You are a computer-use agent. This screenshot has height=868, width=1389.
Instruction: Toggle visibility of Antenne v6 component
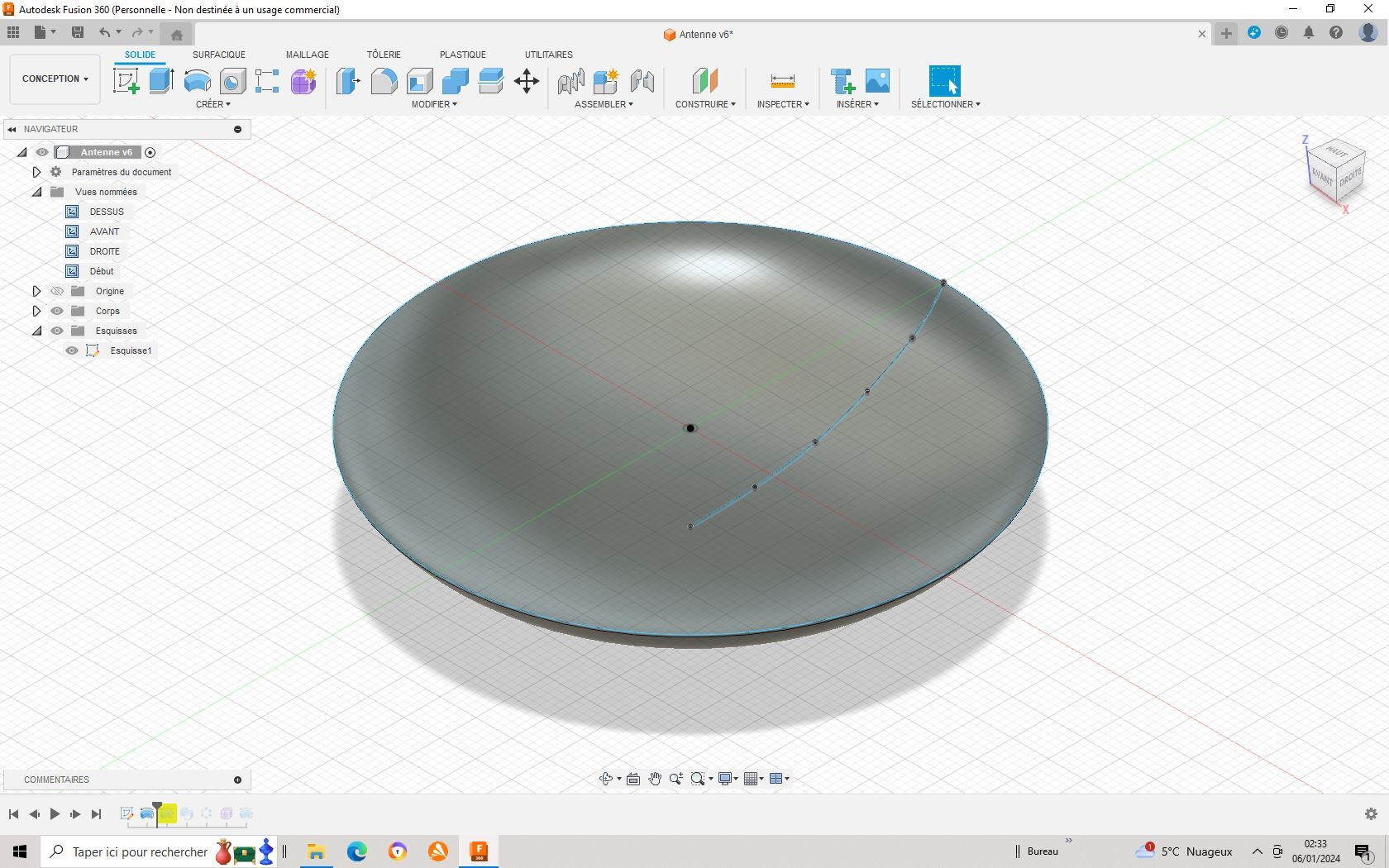point(42,152)
